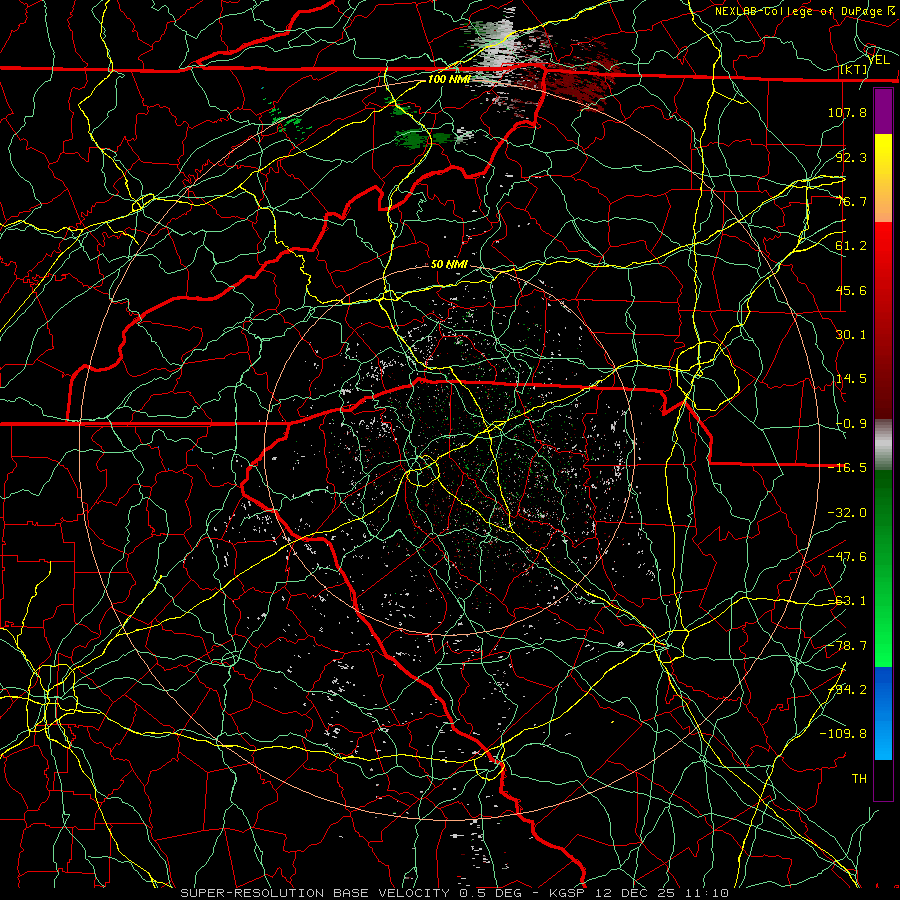This screenshot has height=900, width=900.
Task: Select the 45.6 legend value
Action: [x=851, y=290]
